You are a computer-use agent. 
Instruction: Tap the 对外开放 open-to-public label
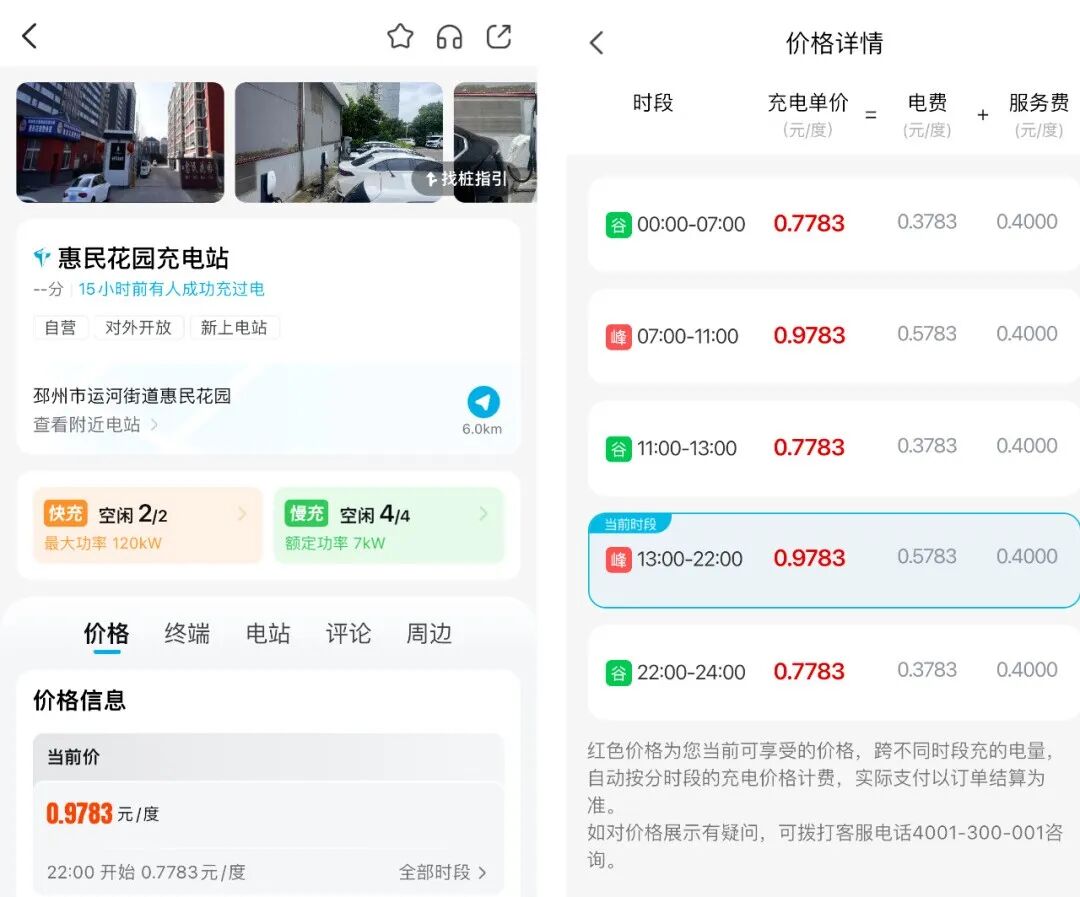click(138, 327)
